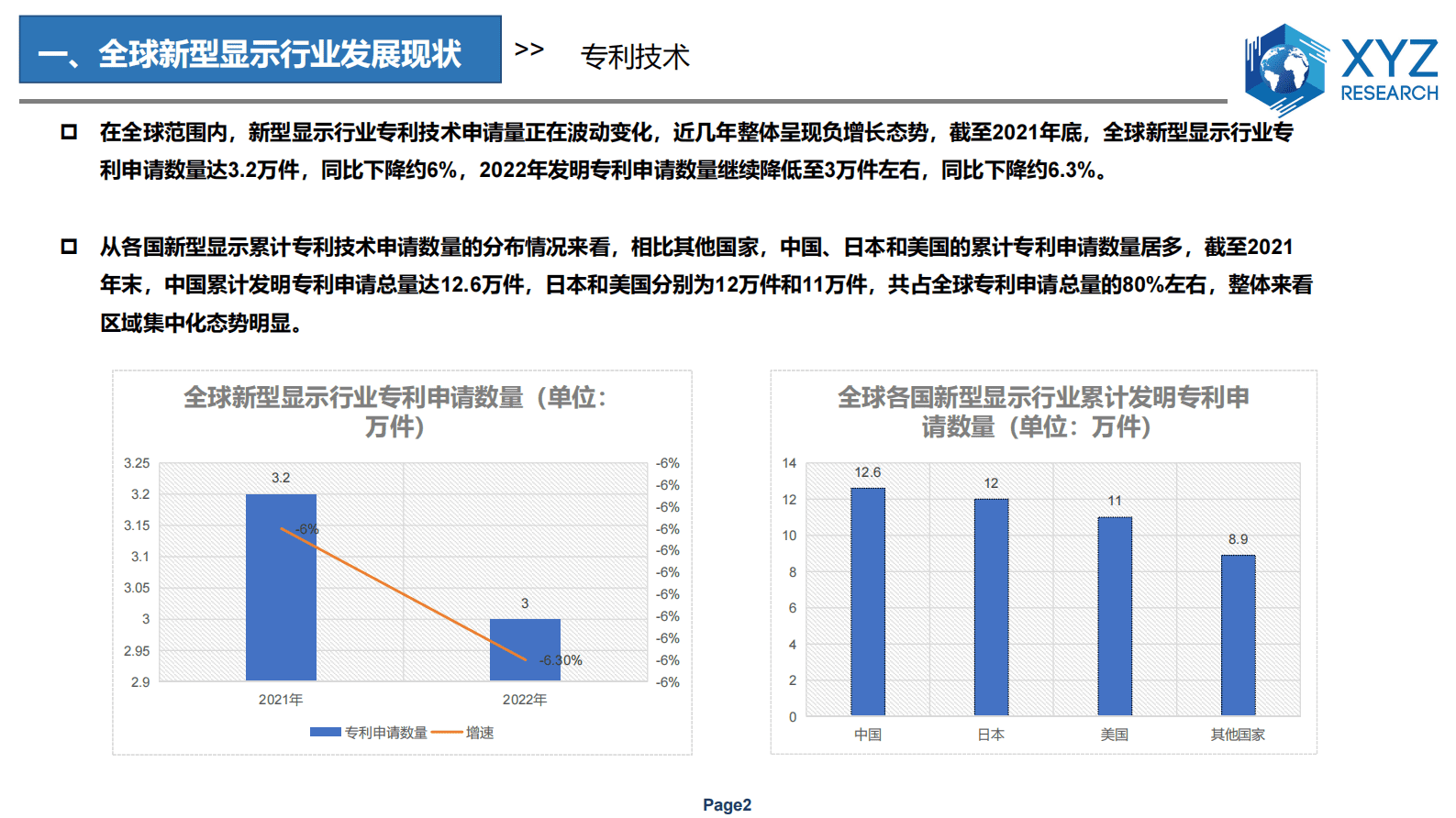
Task: Click the 0 axis value in right chart
Action: point(793,717)
